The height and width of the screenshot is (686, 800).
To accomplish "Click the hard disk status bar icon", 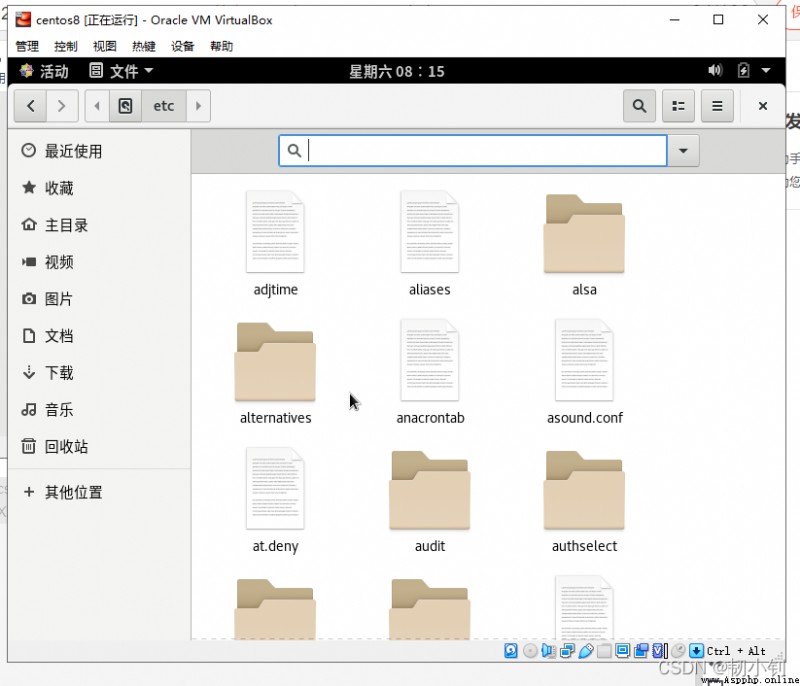I will pyautogui.click(x=511, y=651).
